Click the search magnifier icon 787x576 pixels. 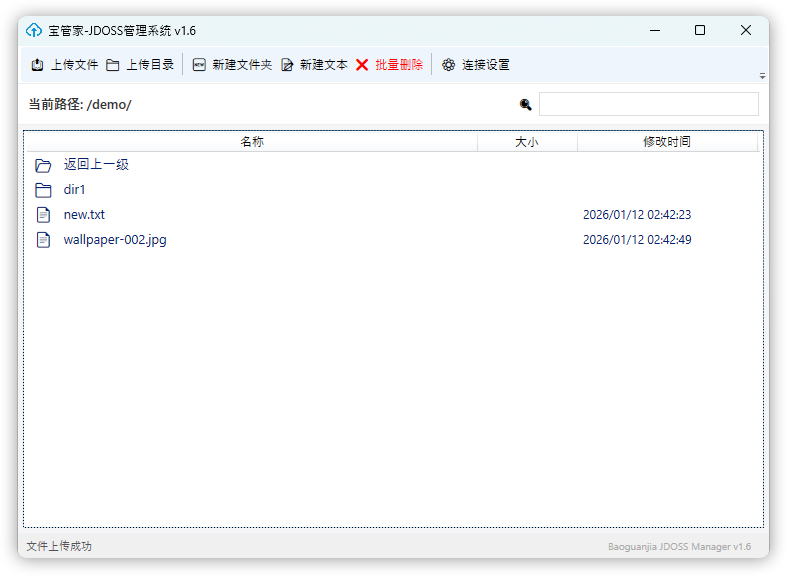tap(526, 104)
